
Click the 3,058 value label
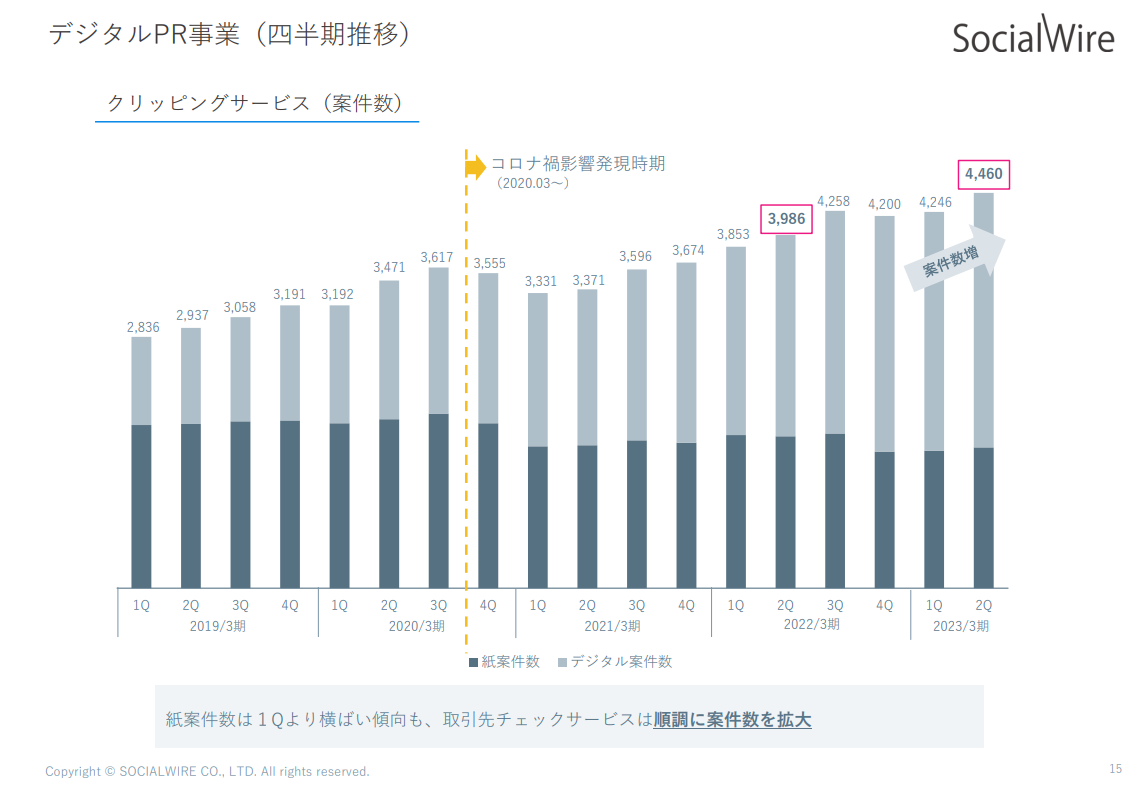point(240,307)
